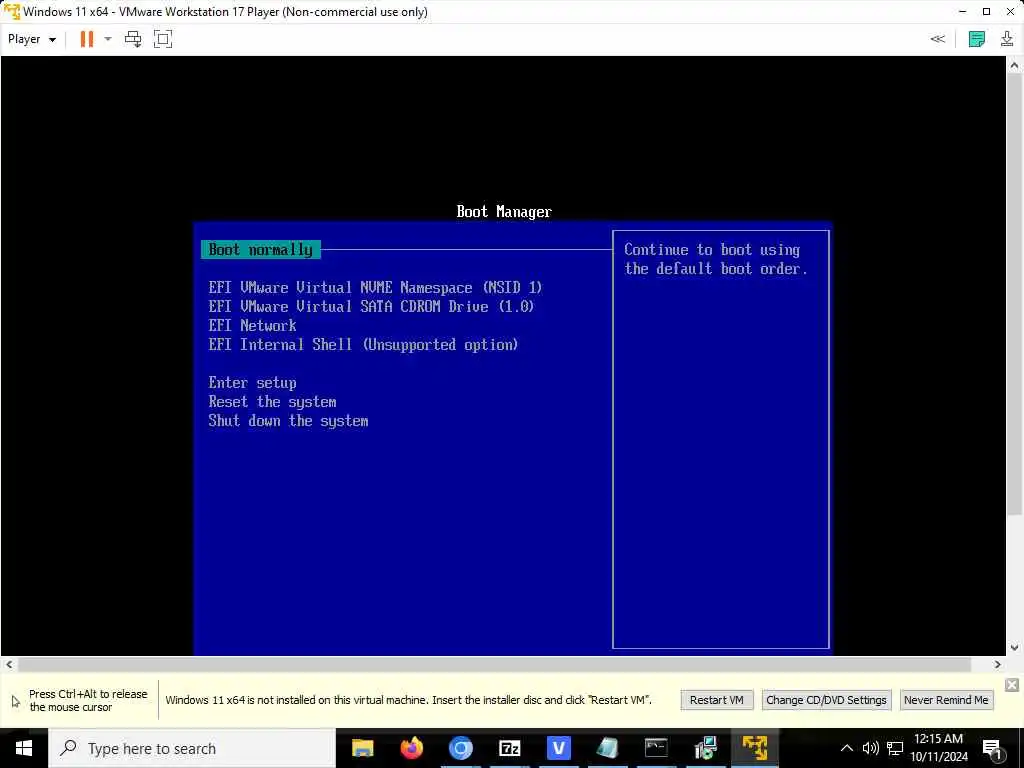
Task: Click the download/install tools icon
Action: coord(1006,39)
